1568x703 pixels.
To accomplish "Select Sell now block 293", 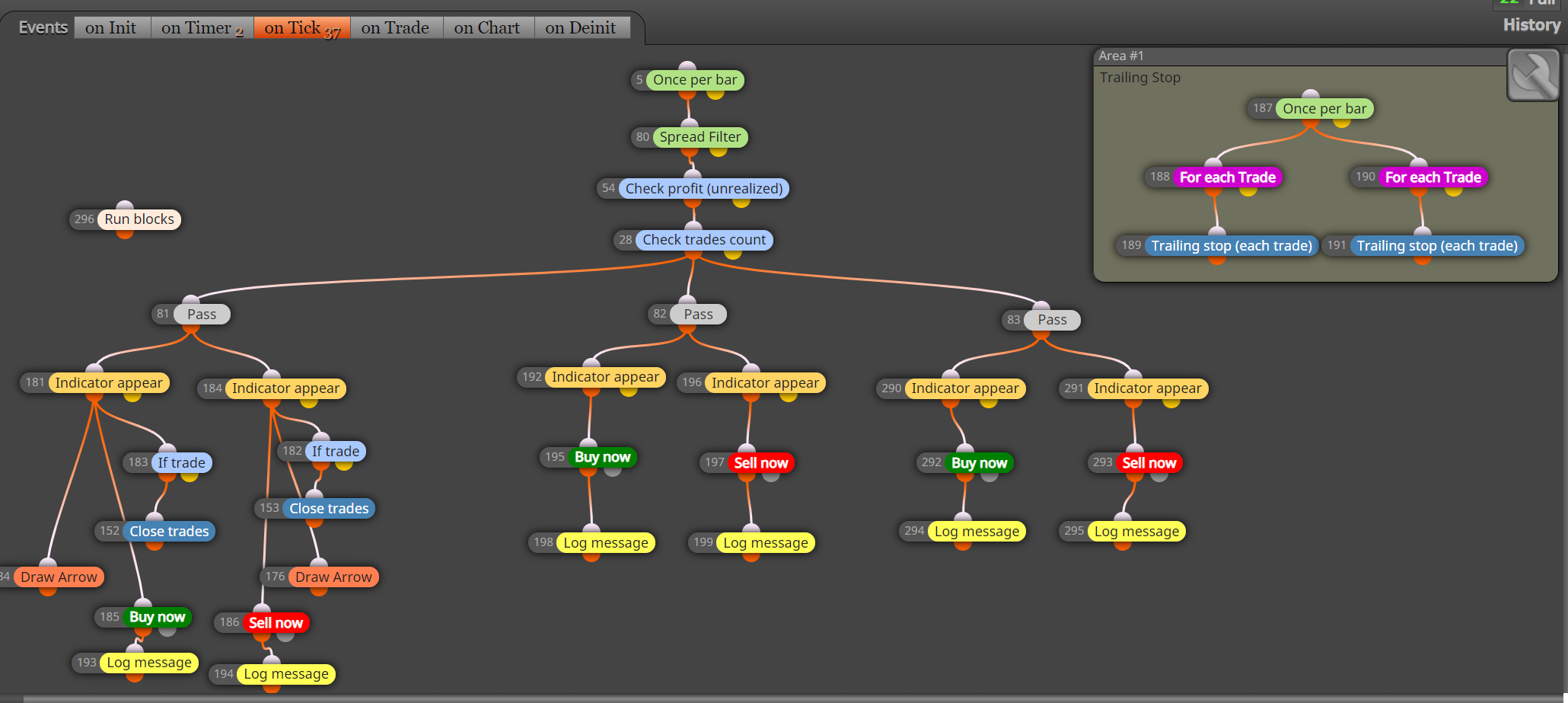I will (x=1149, y=463).
